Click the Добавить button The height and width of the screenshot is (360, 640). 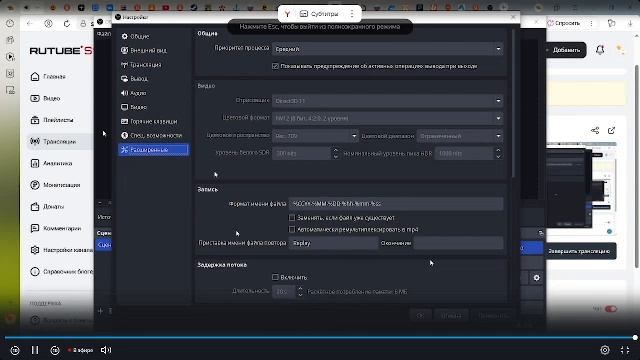click(x=566, y=50)
